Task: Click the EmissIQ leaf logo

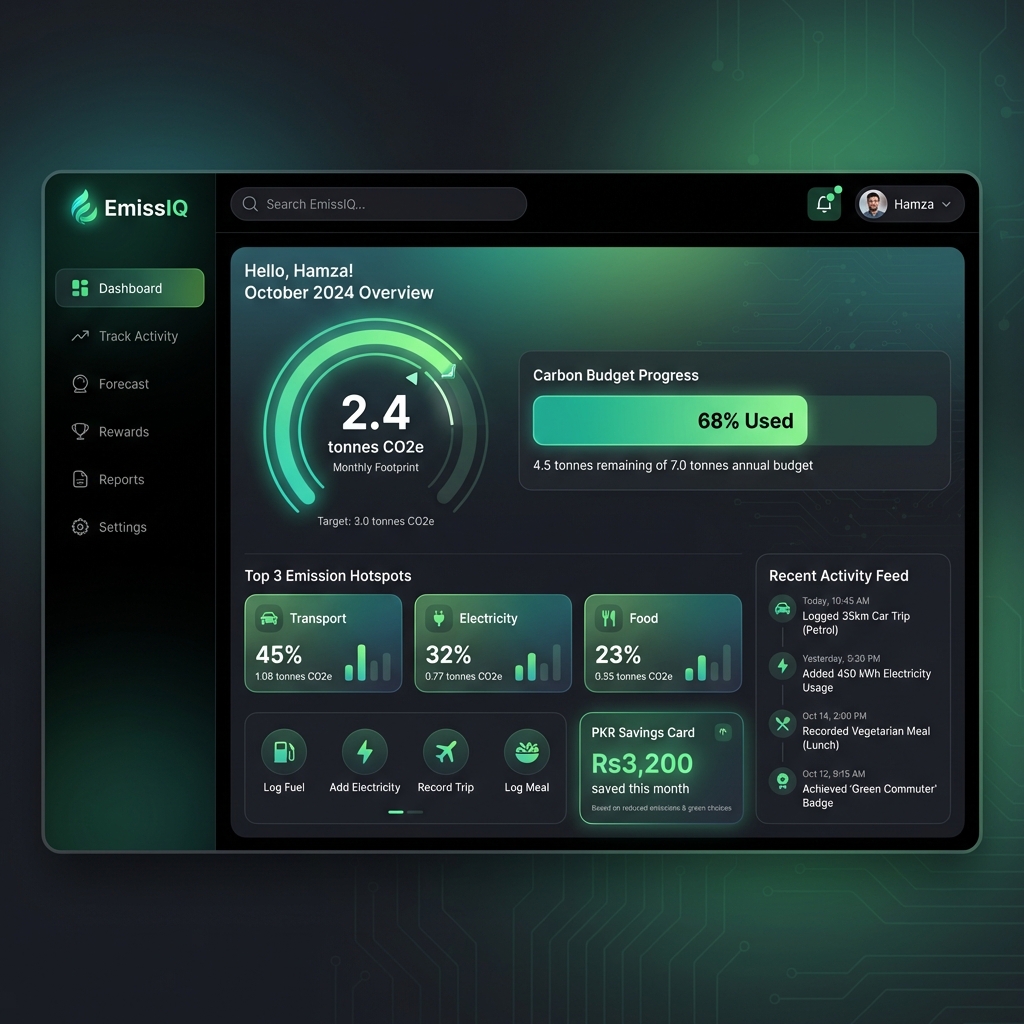Action: pos(86,207)
